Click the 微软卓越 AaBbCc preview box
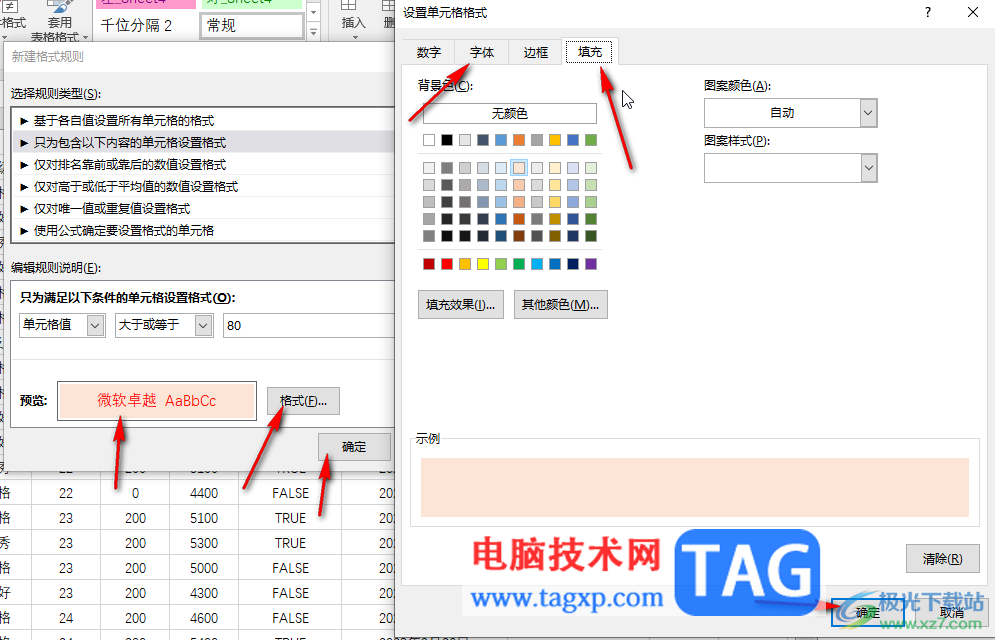The image size is (995, 640). tap(157, 401)
